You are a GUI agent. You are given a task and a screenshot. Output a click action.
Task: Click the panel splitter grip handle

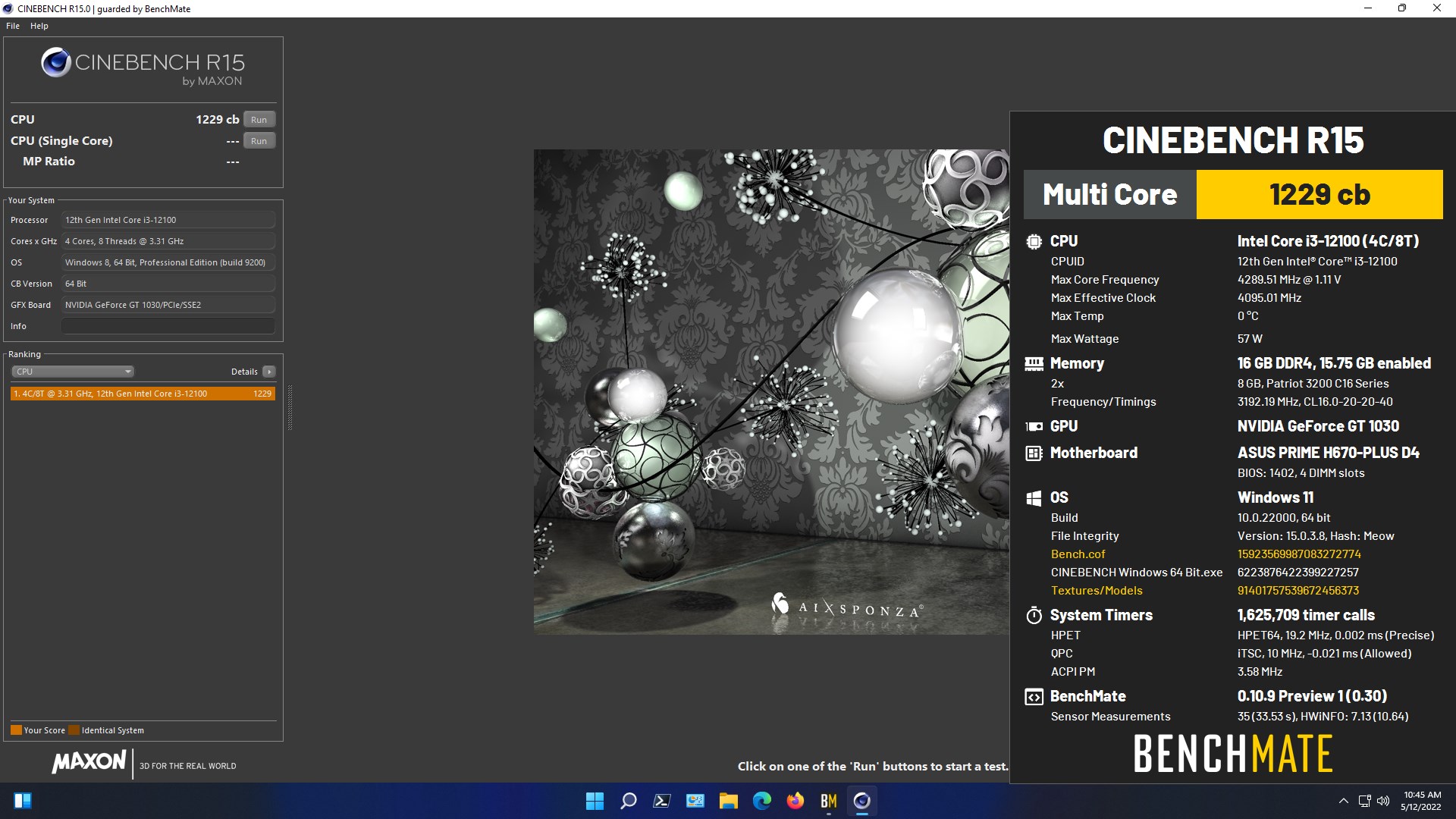[290, 407]
